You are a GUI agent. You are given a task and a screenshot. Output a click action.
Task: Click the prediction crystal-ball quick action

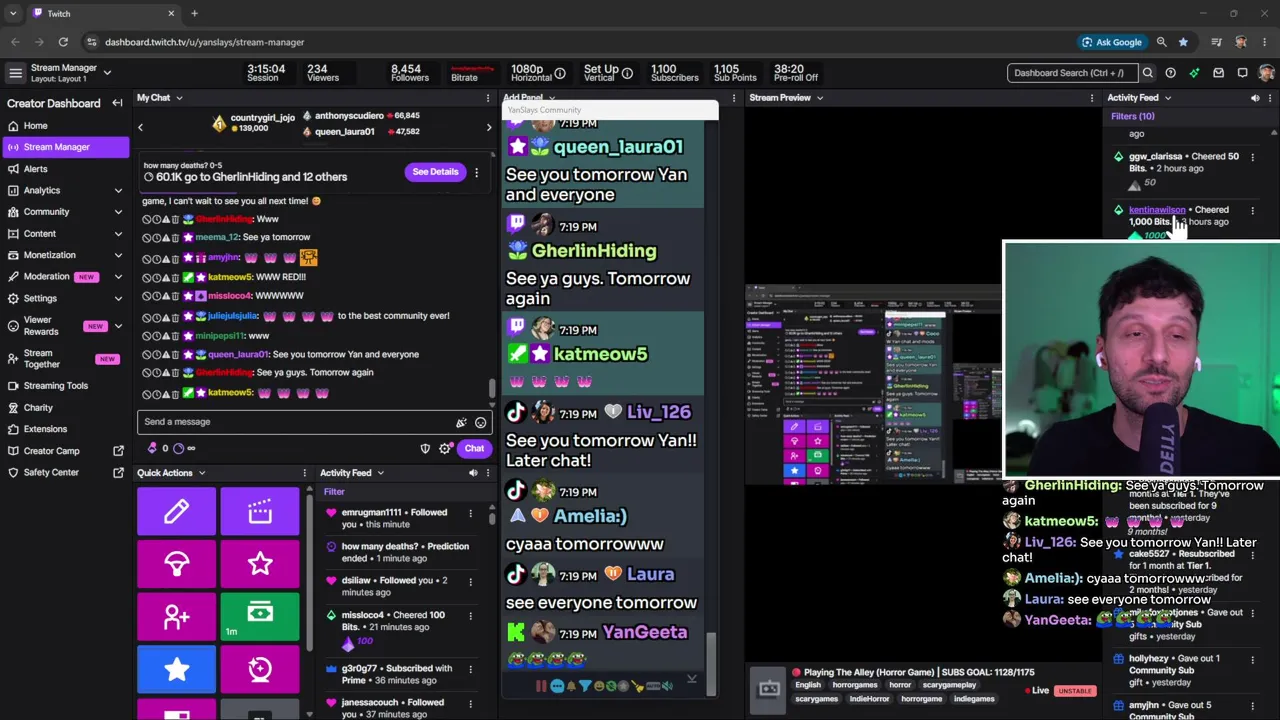click(260, 669)
